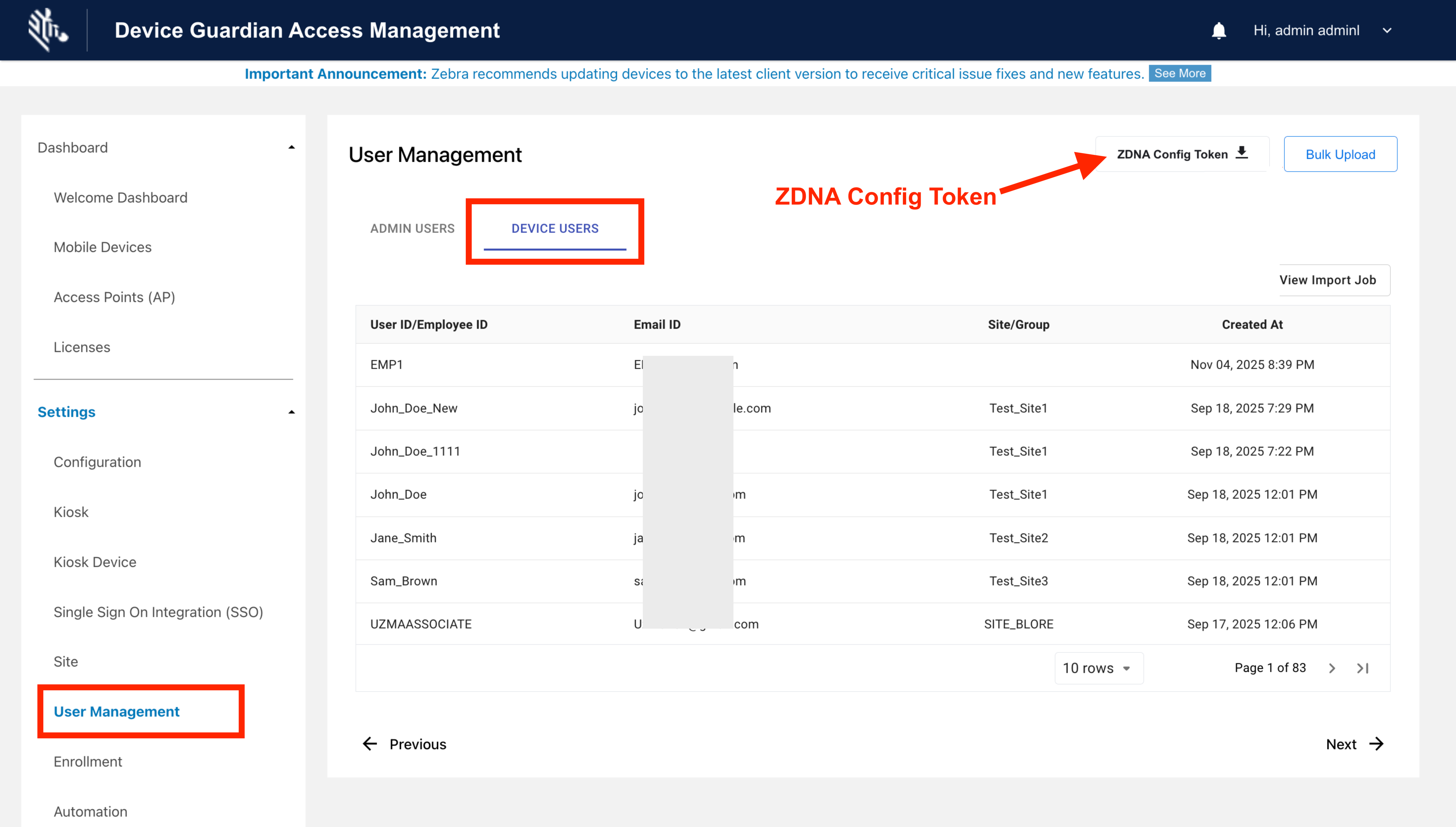Jump to last page icon
The width and height of the screenshot is (1456, 827).
(1363, 668)
